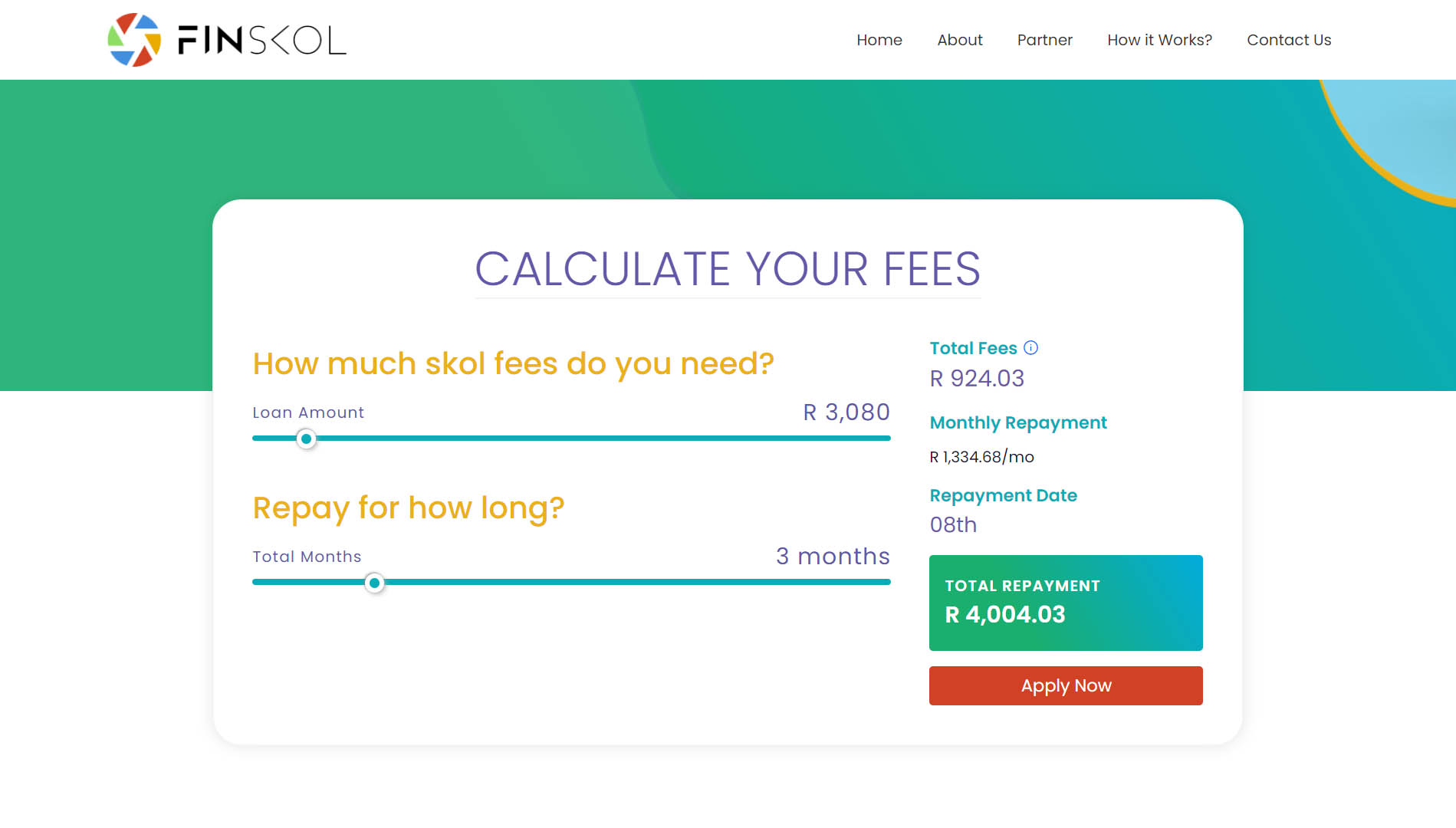Go to the Contact Us page
Image resolution: width=1456 pixels, height=828 pixels.
coord(1289,40)
